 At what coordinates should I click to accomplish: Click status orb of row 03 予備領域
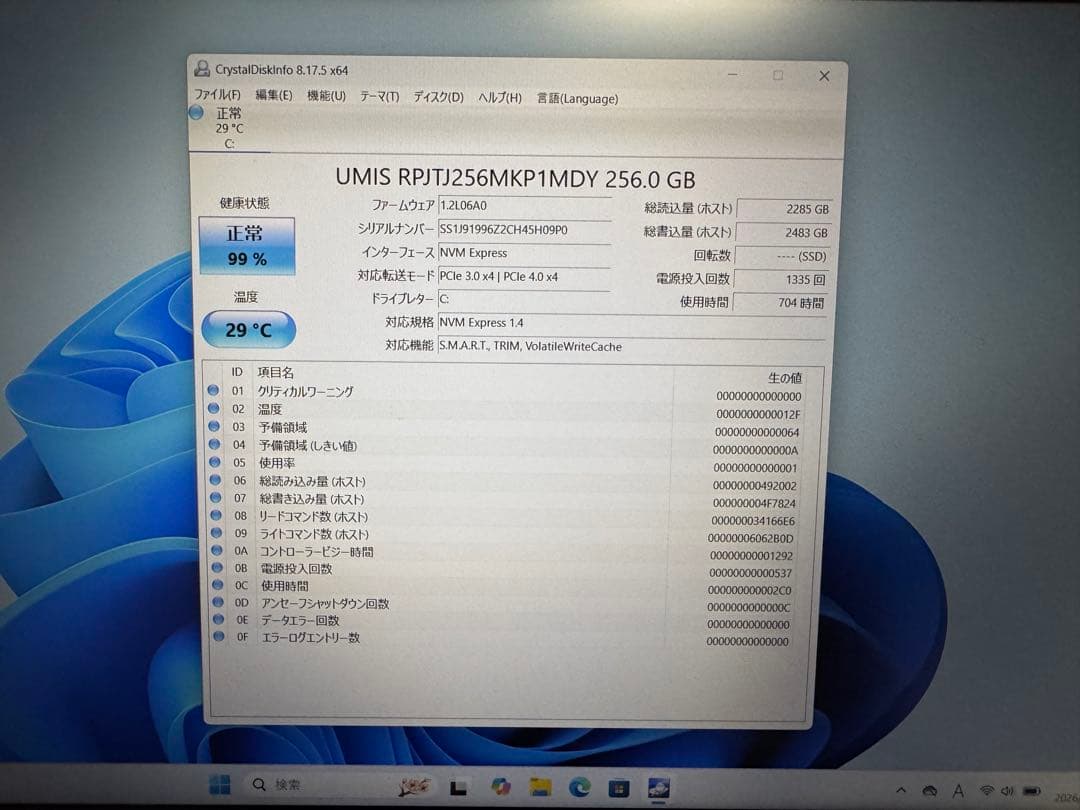(214, 426)
